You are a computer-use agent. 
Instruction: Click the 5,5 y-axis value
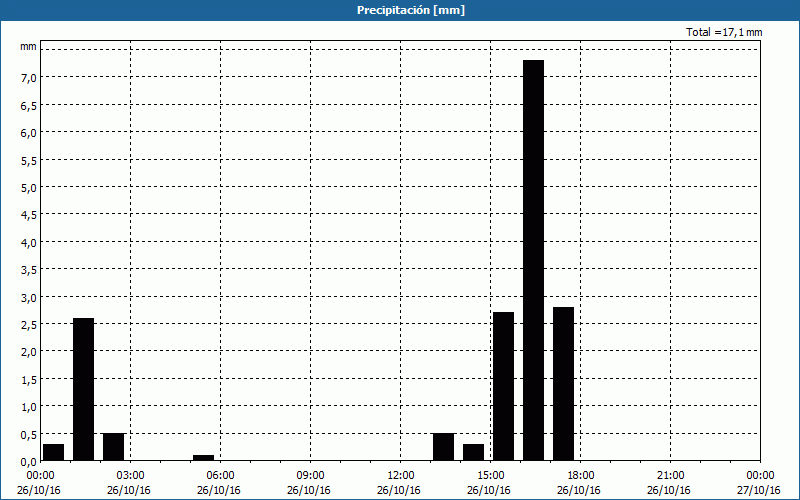tap(29, 160)
